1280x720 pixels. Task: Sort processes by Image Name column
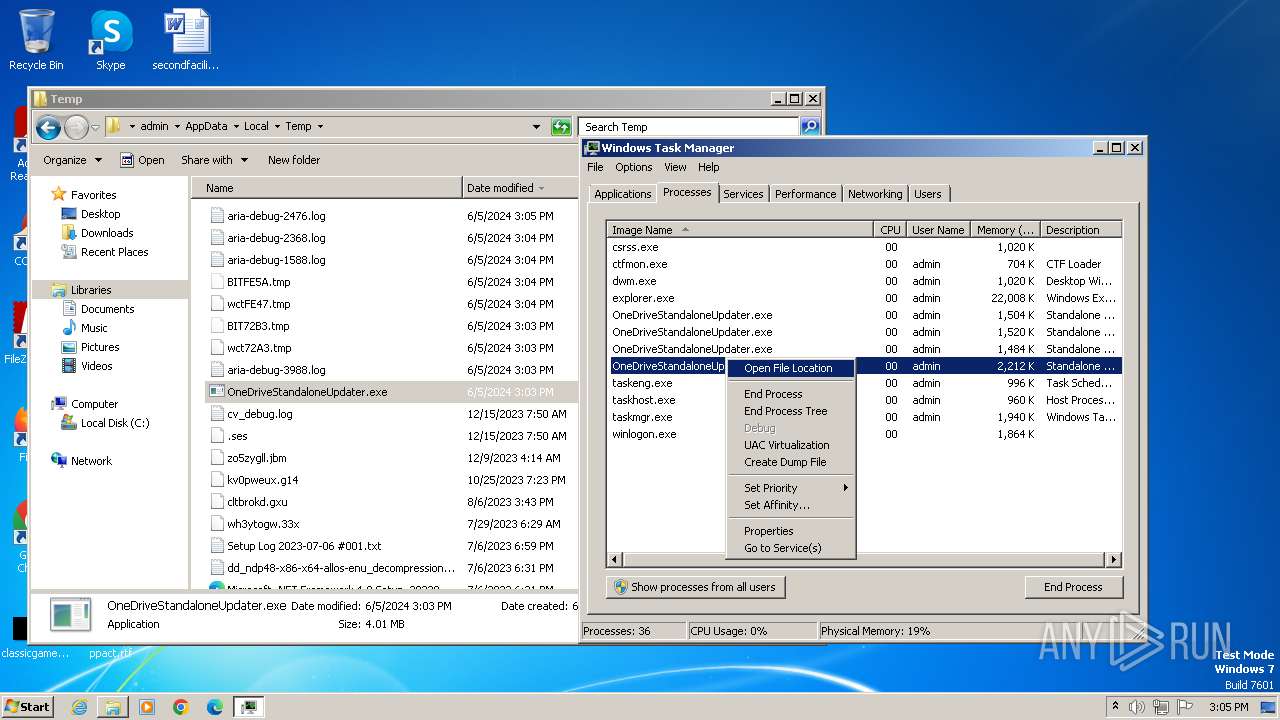[x=740, y=230]
